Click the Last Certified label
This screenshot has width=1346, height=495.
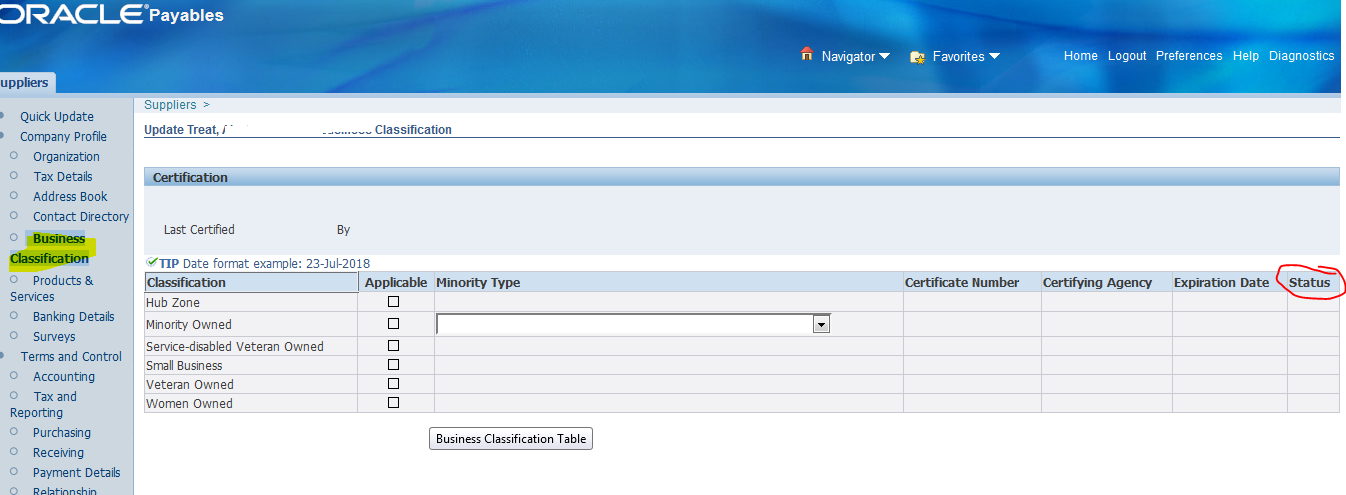point(199,230)
